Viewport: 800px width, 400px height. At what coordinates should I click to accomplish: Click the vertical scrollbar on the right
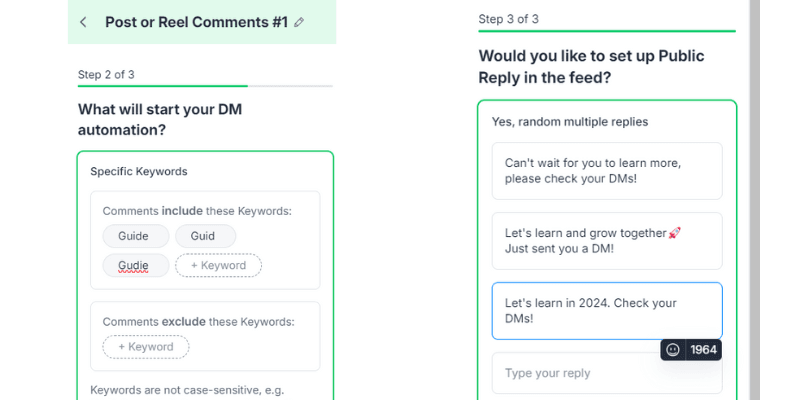point(755,200)
